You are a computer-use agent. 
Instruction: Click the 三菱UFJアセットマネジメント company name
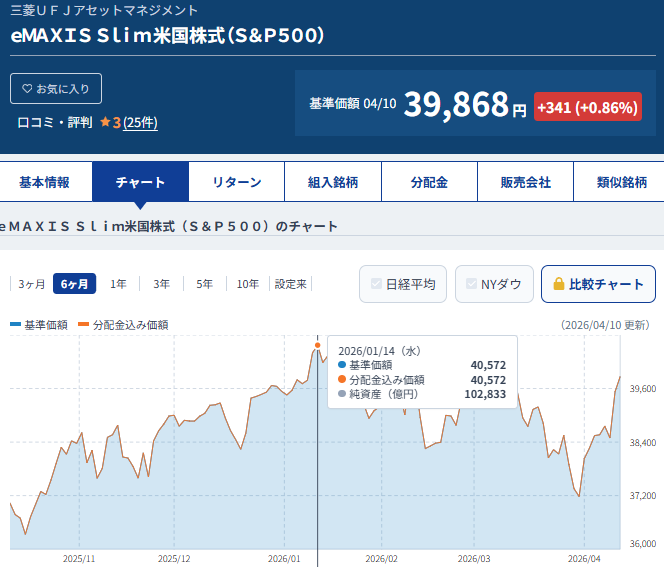(x=104, y=10)
